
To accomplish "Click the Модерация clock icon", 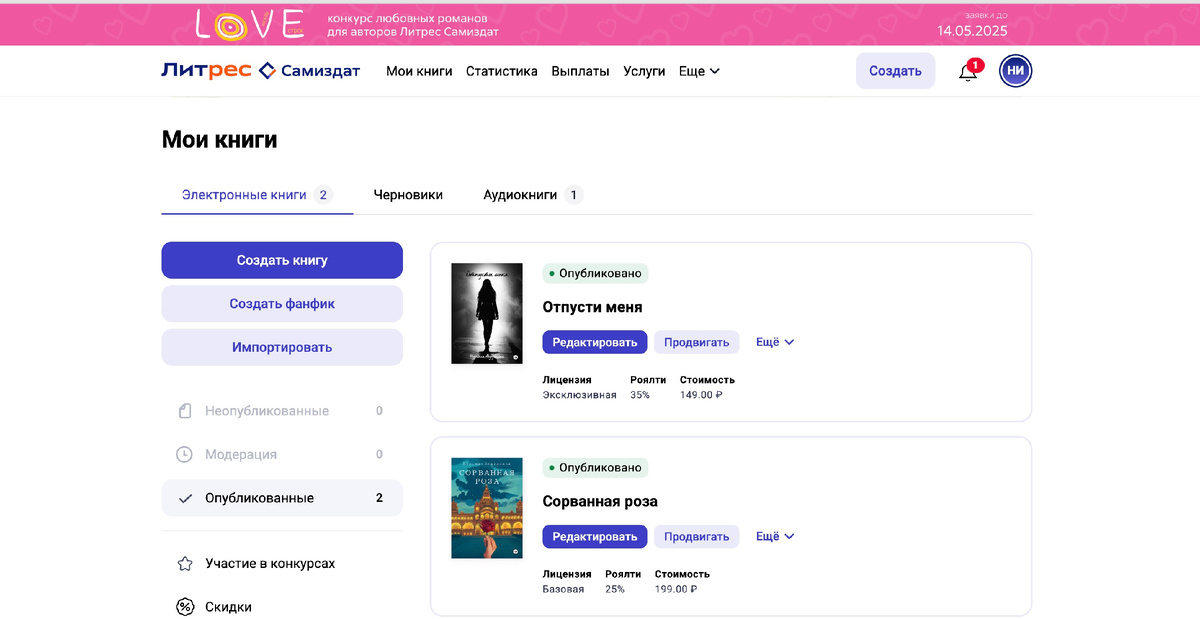I will 184,454.
